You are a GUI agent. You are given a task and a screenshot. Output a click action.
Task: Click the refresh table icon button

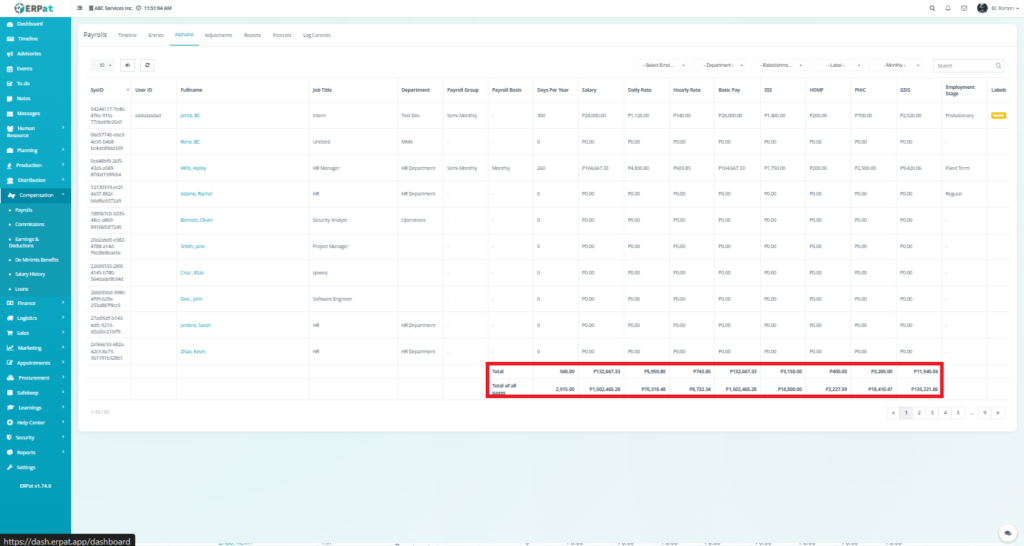pos(148,64)
